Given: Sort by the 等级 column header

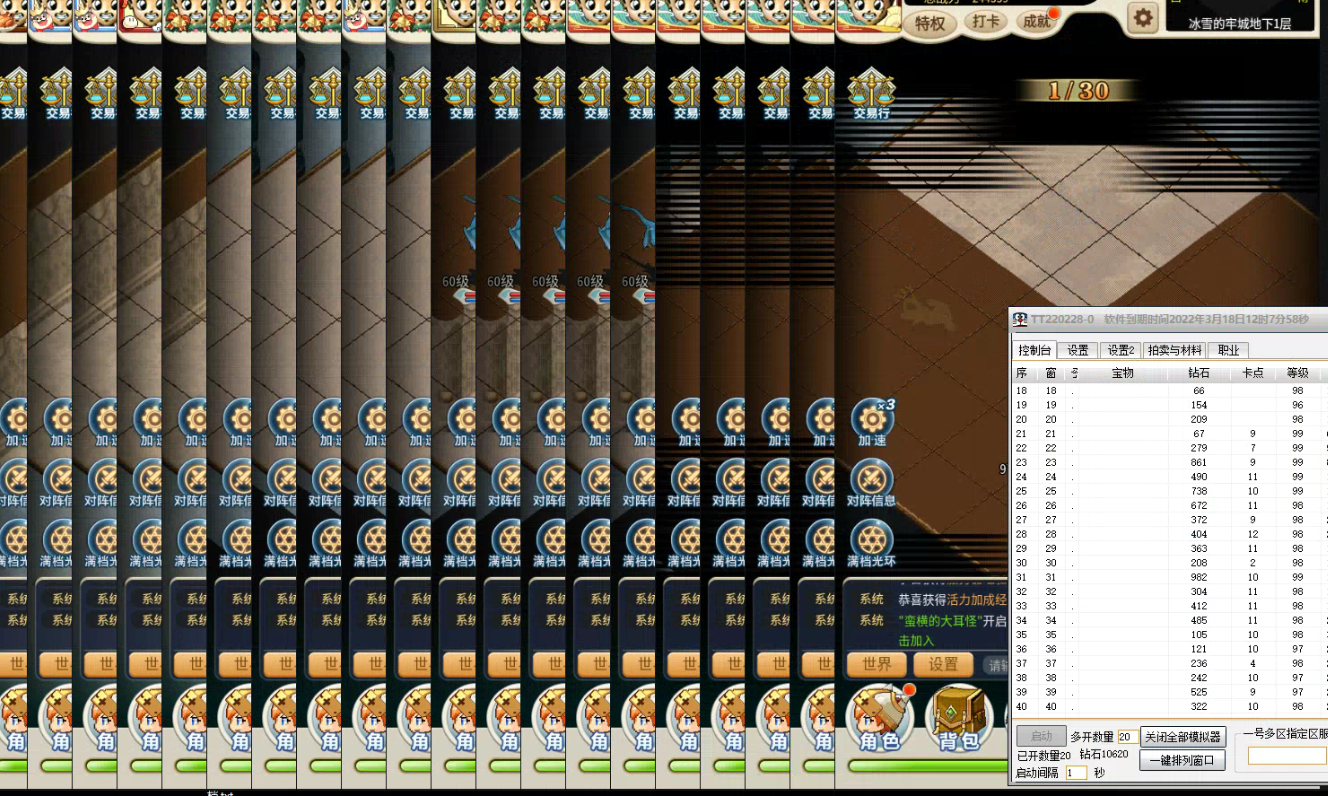Looking at the screenshot, I should pos(1298,373).
